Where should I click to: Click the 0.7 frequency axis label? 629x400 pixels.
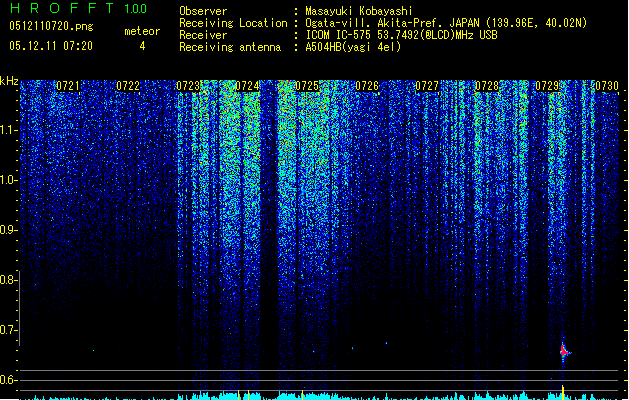[7, 330]
